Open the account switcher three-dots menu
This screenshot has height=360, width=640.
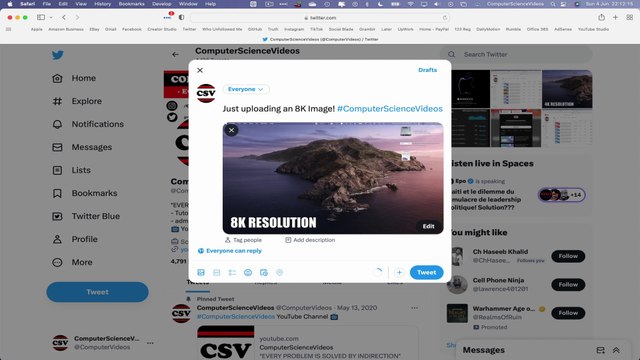(150, 343)
